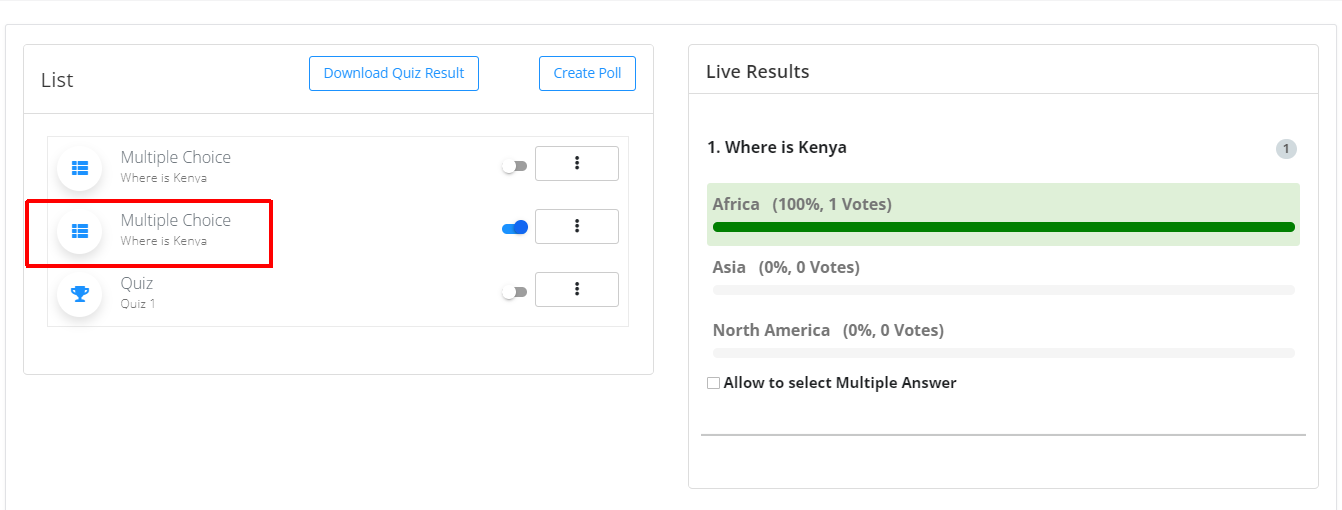Open three-dot menu for Quiz 1
Viewport: 1342px width, 510px height.
(x=577, y=289)
